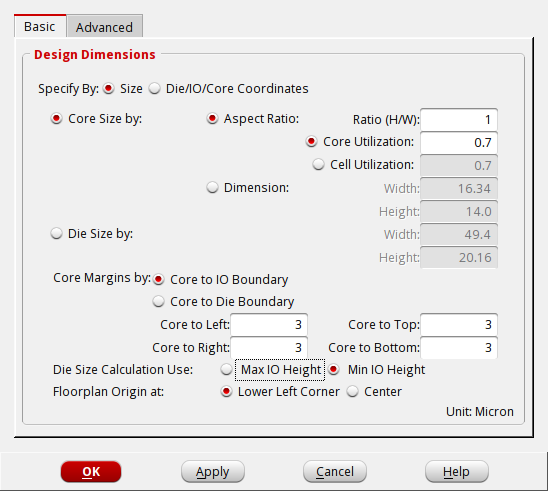Click the Core to Bottom input field
The width and height of the screenshot is (548, 491).
[459, 348]
